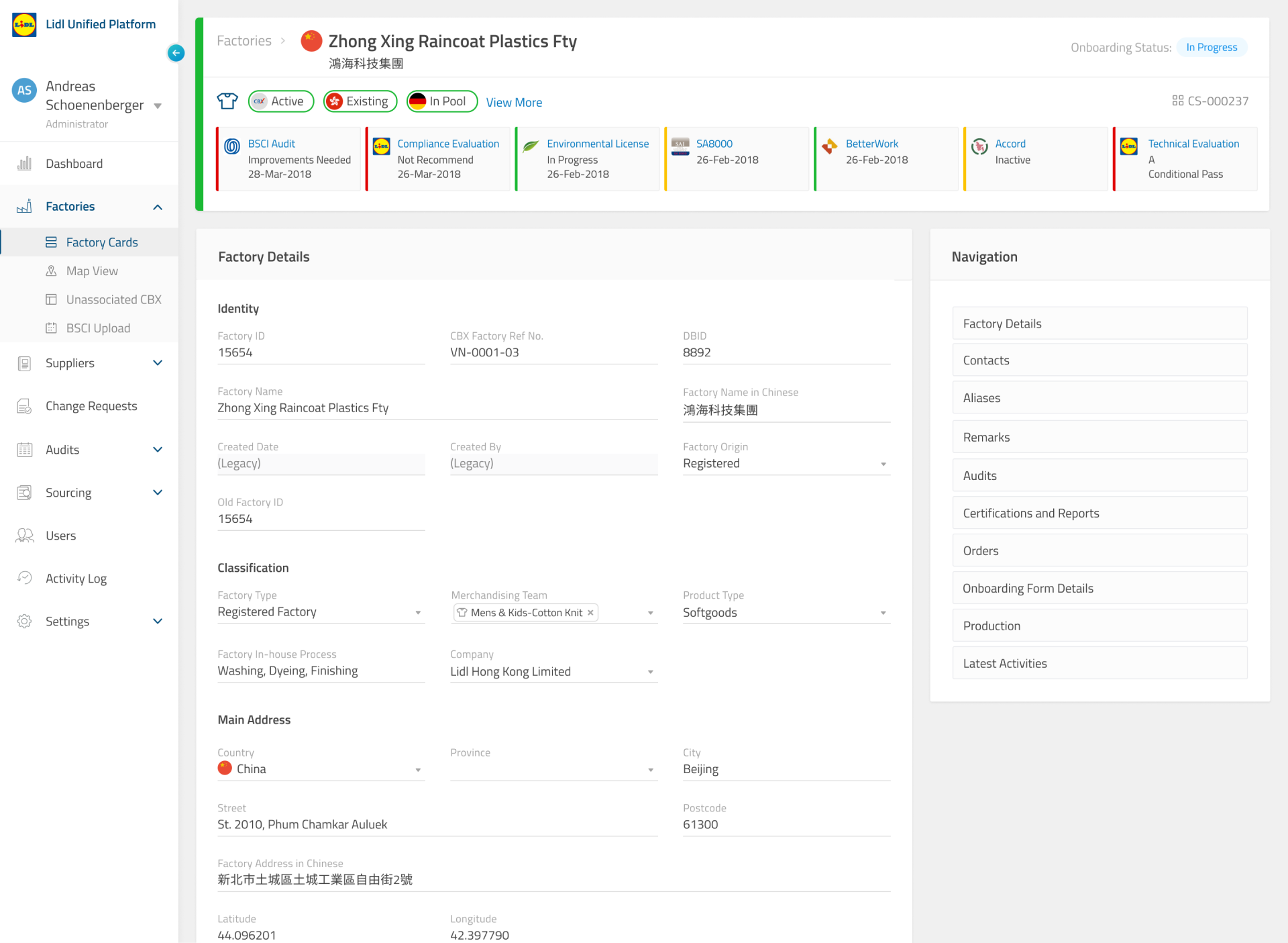
Task: Click the Street address input field
Action: point(437,824)
